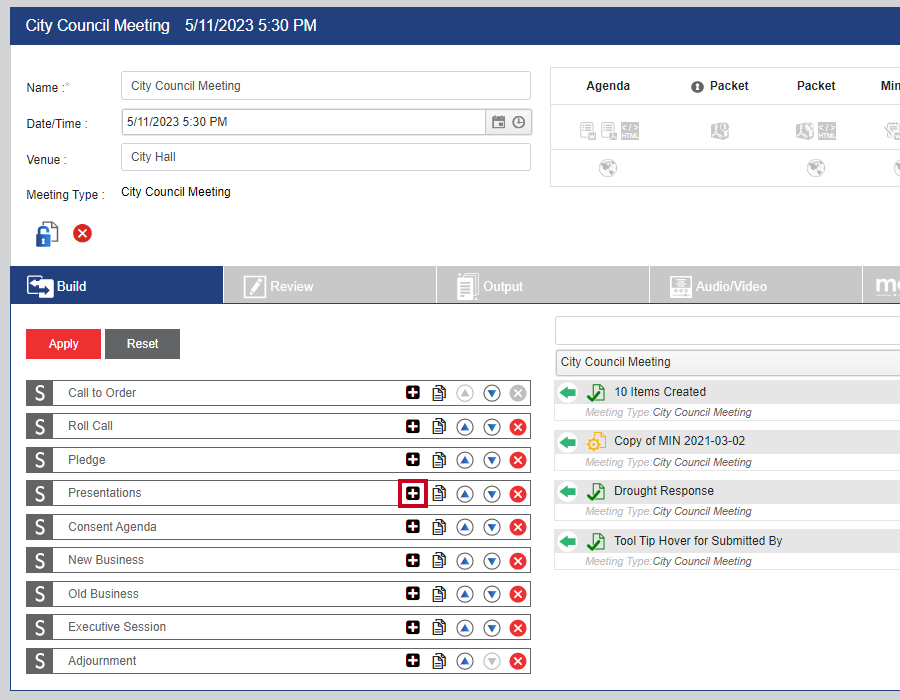Add Drought Response with green arrow

click(568, 491)
